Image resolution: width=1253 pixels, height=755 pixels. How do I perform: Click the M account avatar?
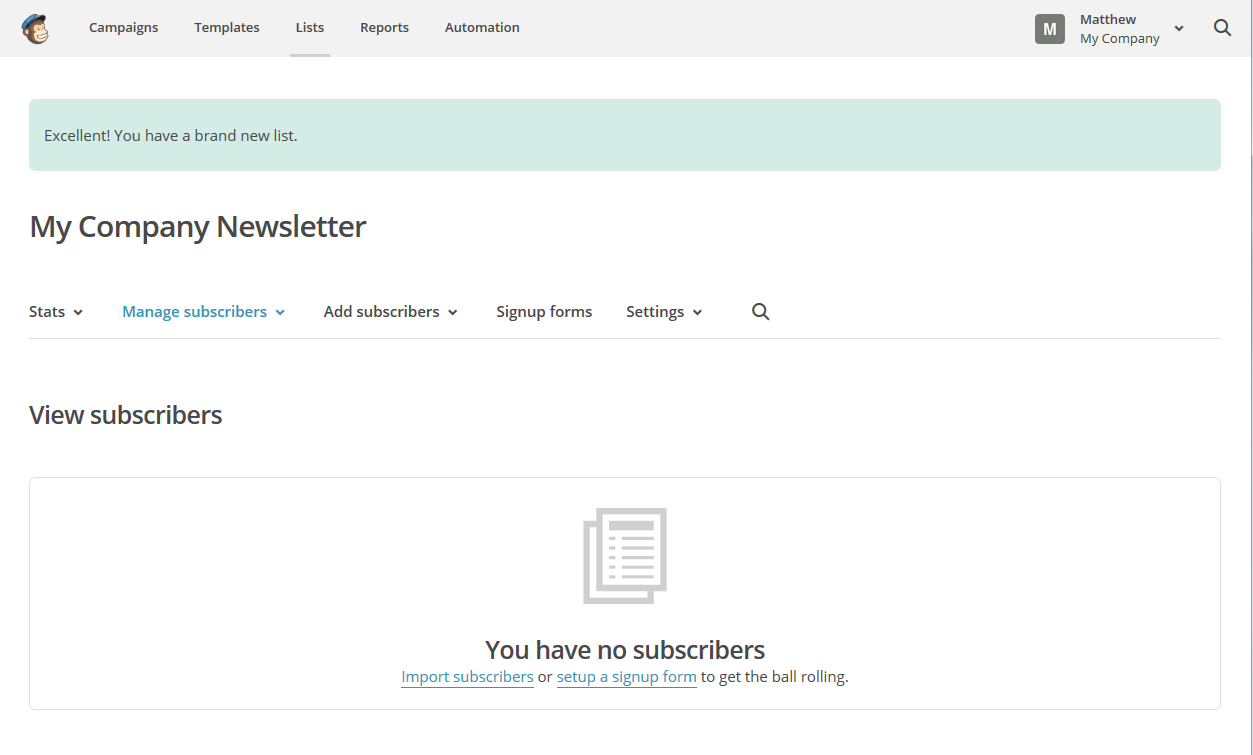click(x=1049, y=29)
